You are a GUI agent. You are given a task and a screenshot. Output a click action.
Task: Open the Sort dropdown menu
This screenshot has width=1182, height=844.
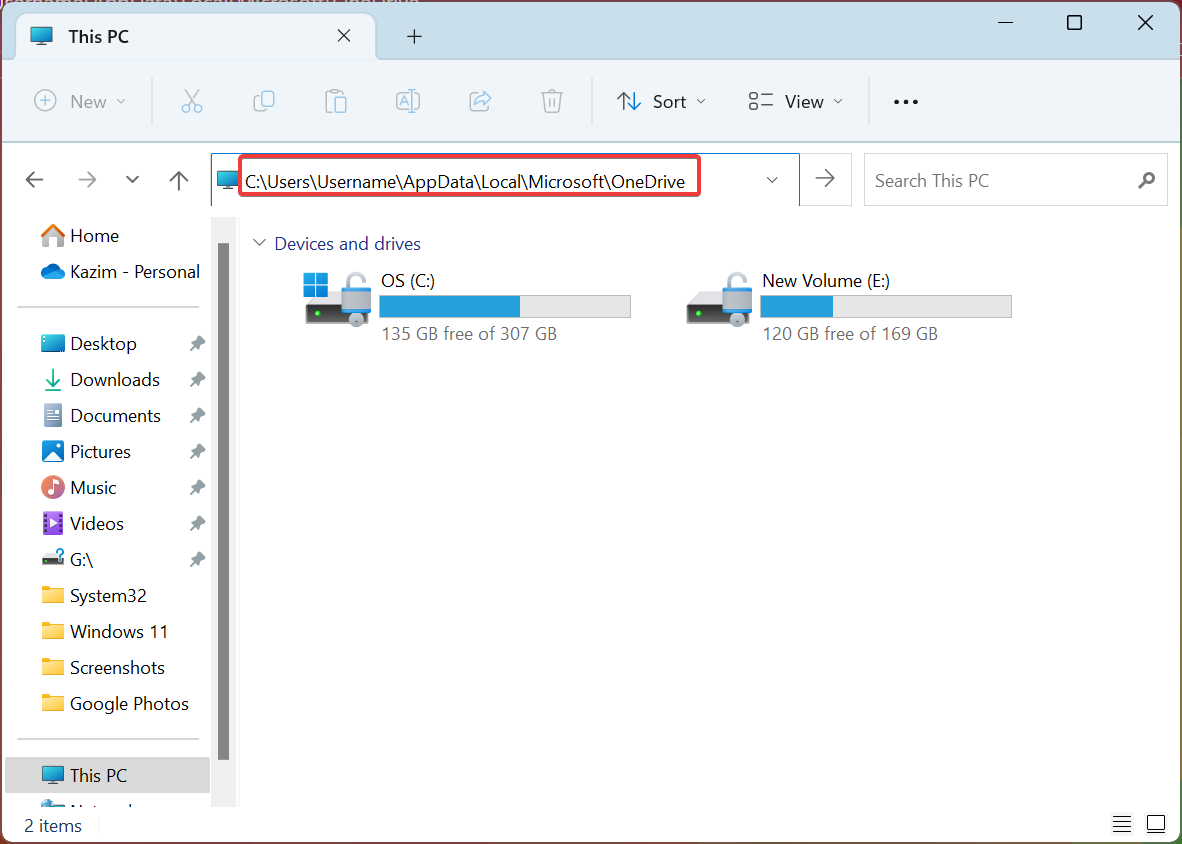[x=660, y=101]
